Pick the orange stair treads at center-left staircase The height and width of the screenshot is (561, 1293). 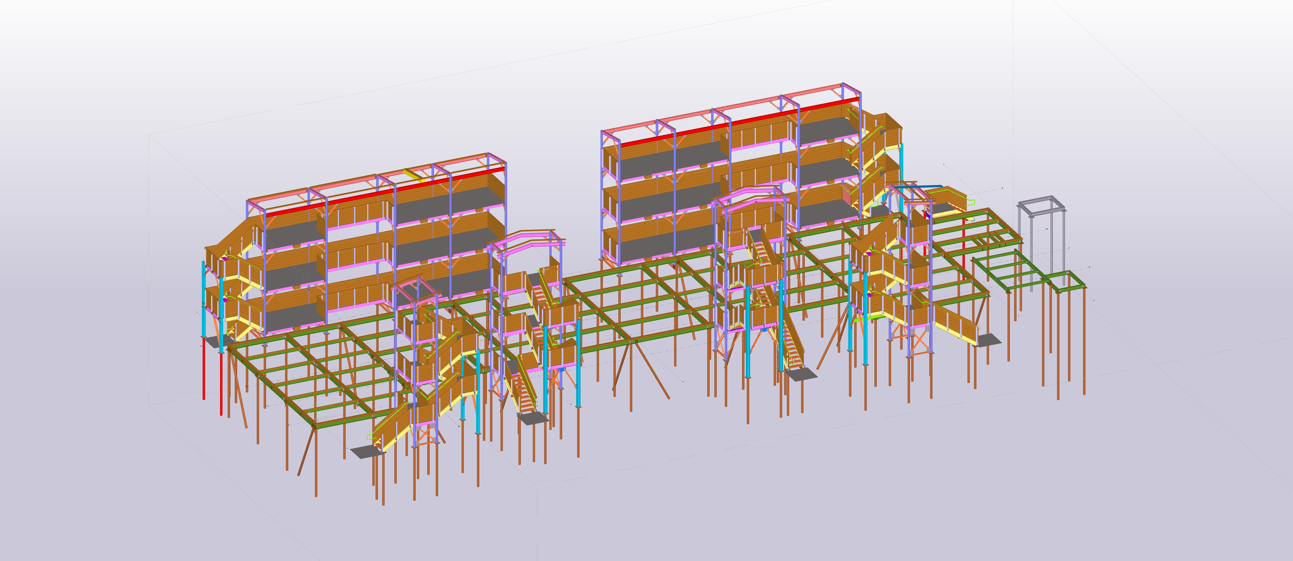click(527, 397)
